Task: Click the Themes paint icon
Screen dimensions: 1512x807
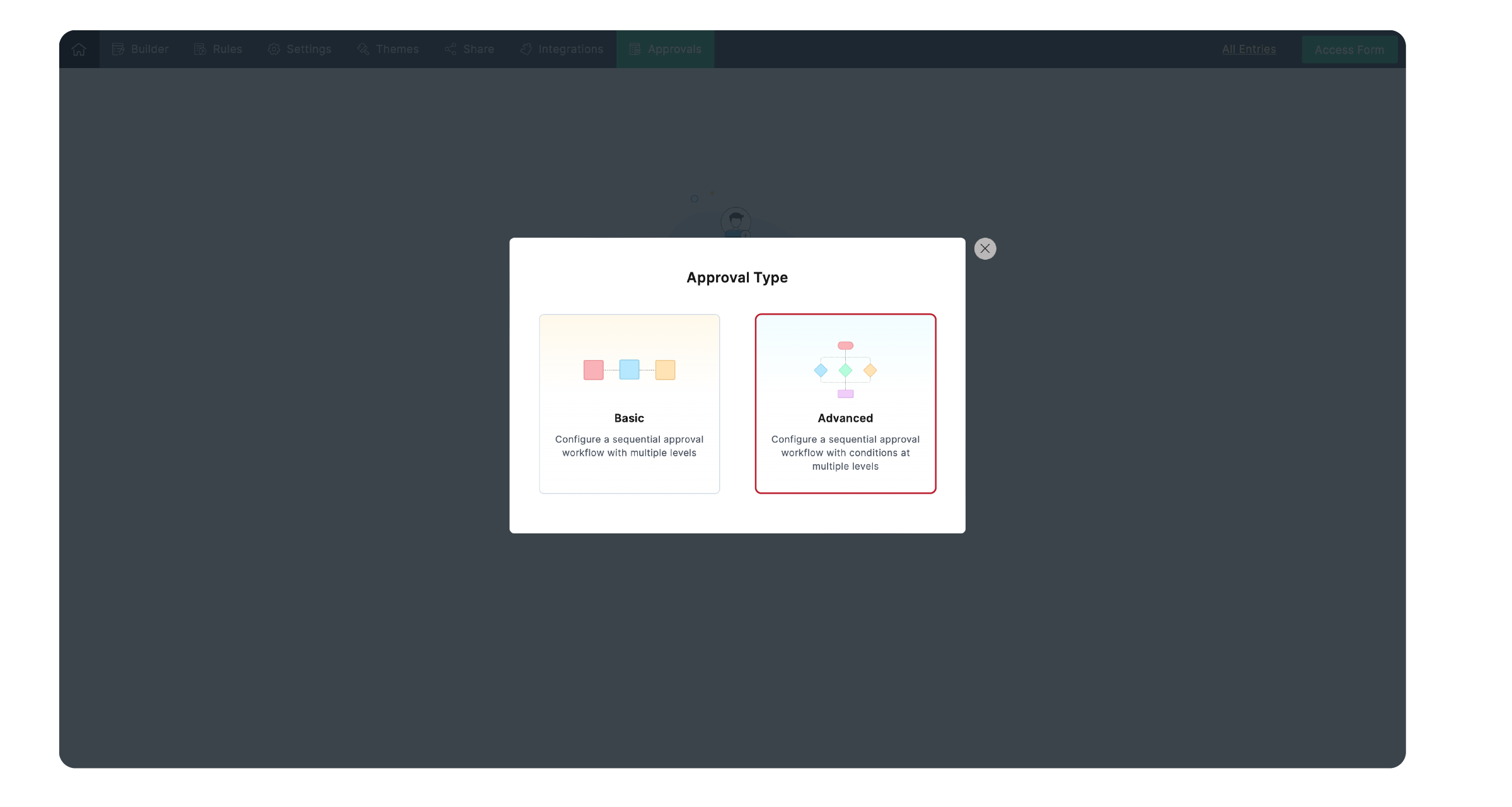Action: coord(363,49)
